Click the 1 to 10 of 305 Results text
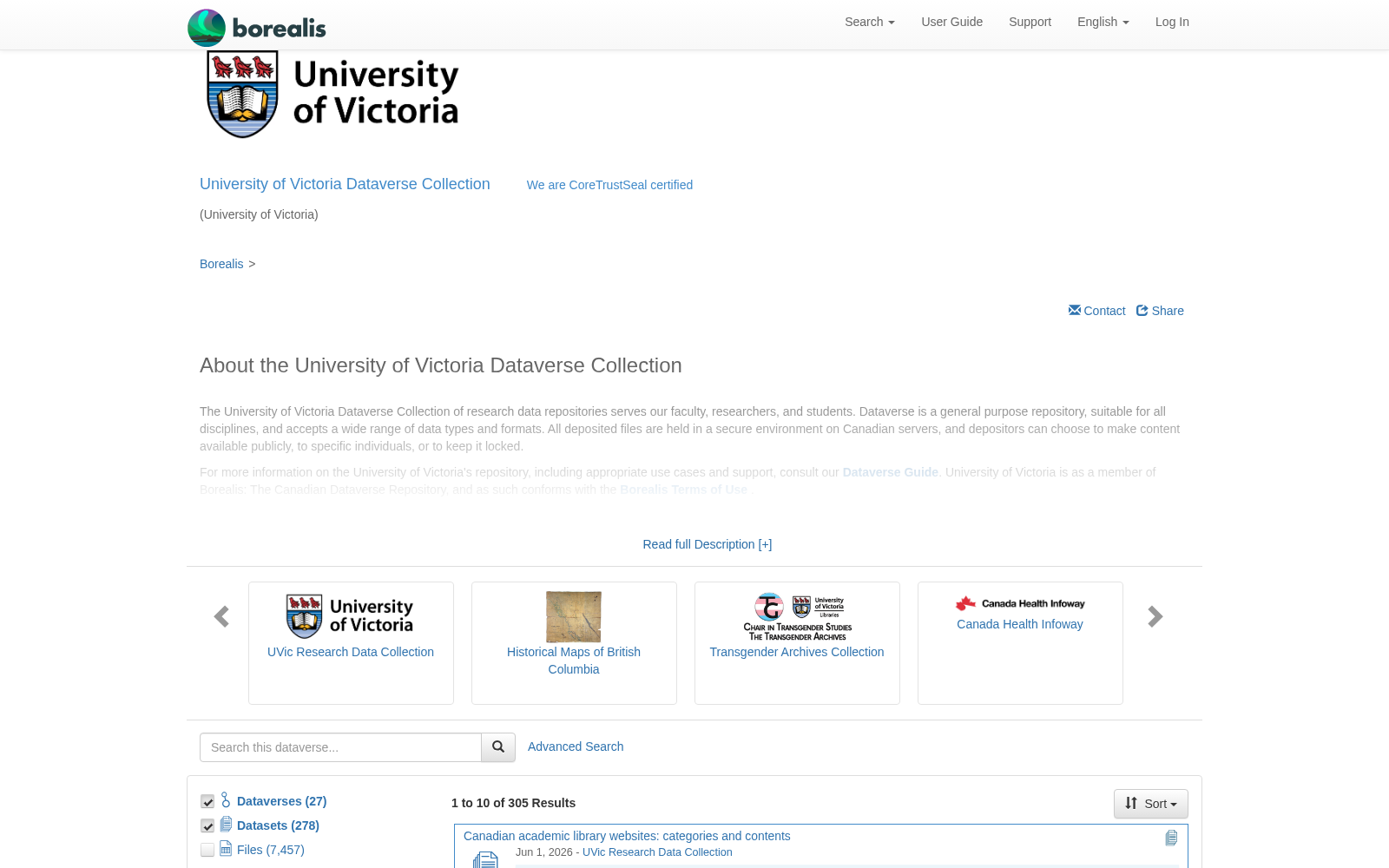 coord(513,803)
